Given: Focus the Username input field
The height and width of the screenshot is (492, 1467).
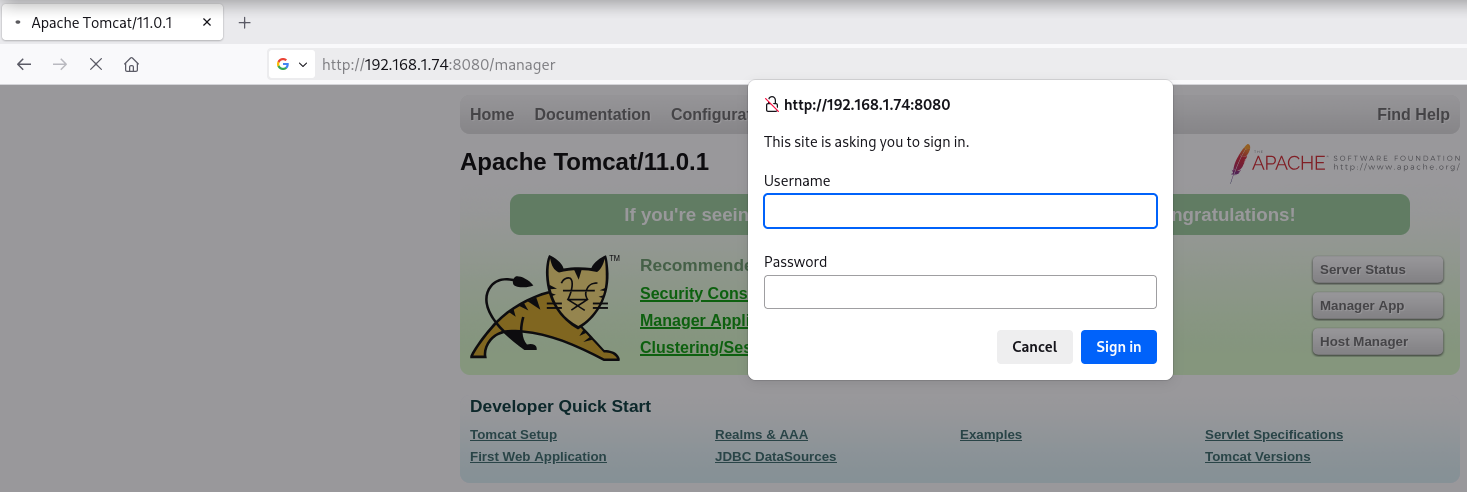Looking at the screenshot, I should point(960,211).
